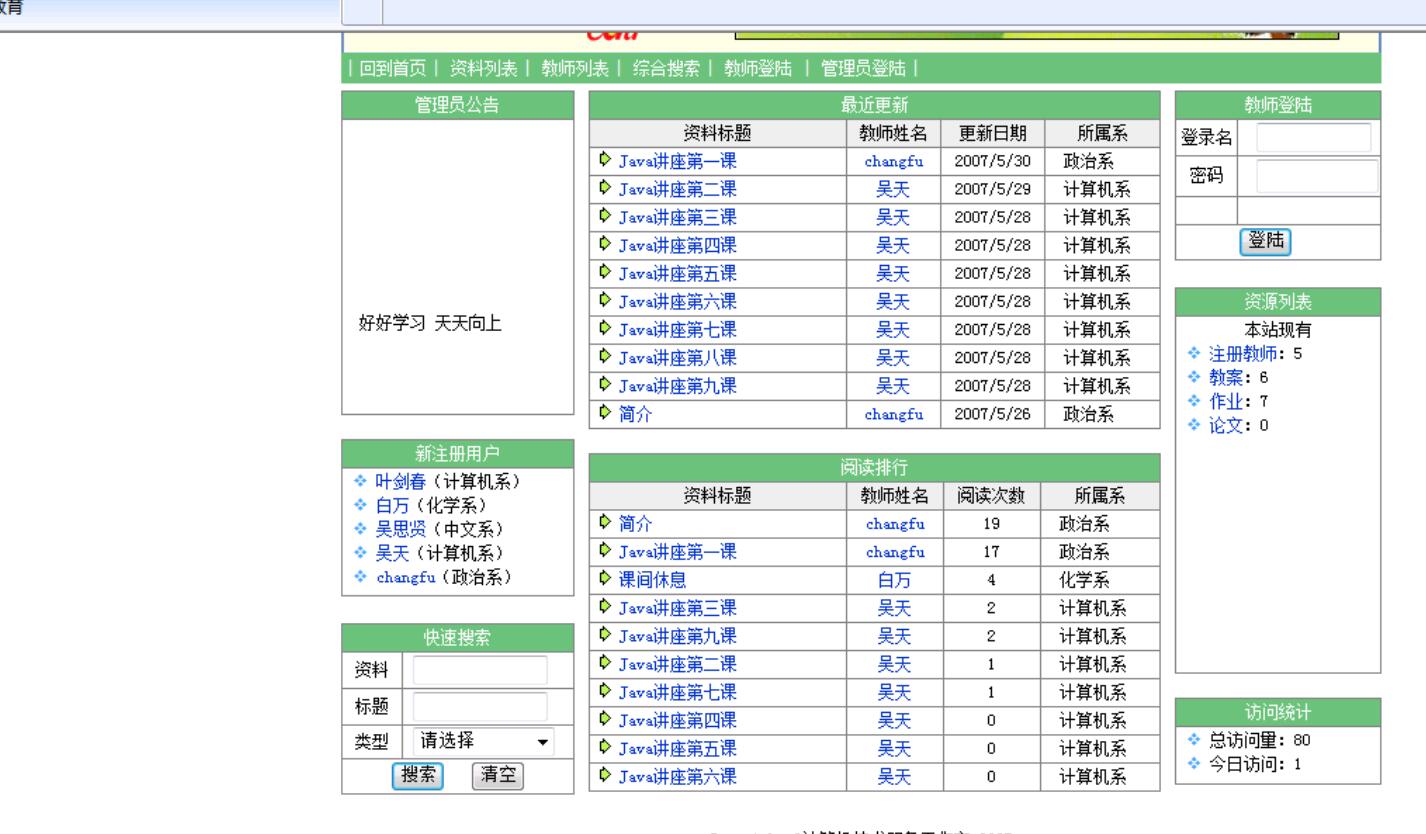Click the diamond bullet beside 叶剑春
This screenshot has height=834, width=1426.
[361, 481]
